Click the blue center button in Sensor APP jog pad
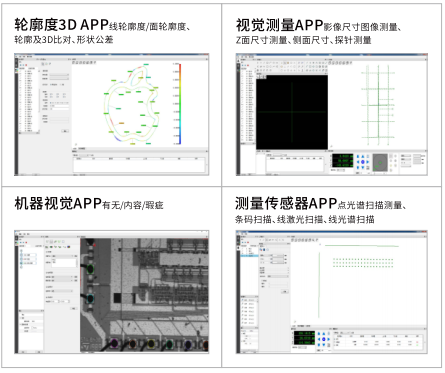445x373 pixels. 324,339
